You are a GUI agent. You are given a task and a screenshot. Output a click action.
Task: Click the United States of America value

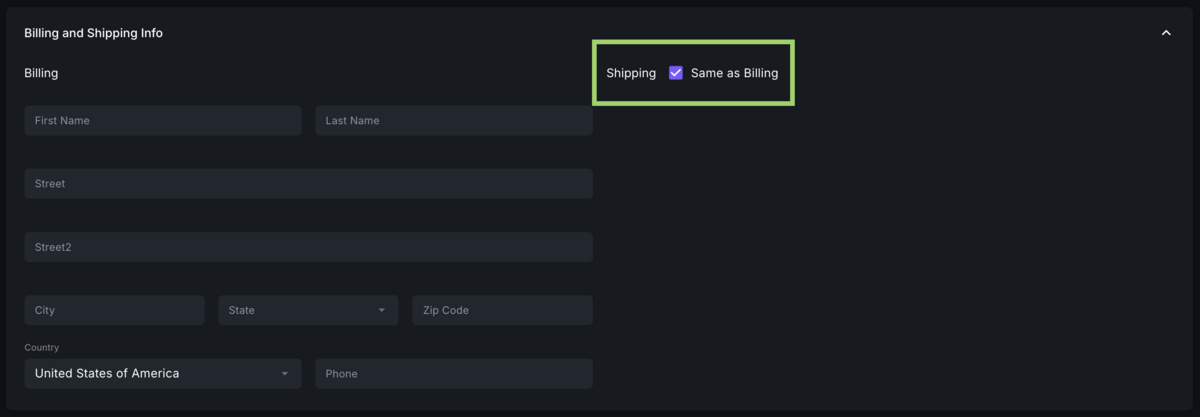[x=107, y=374]
